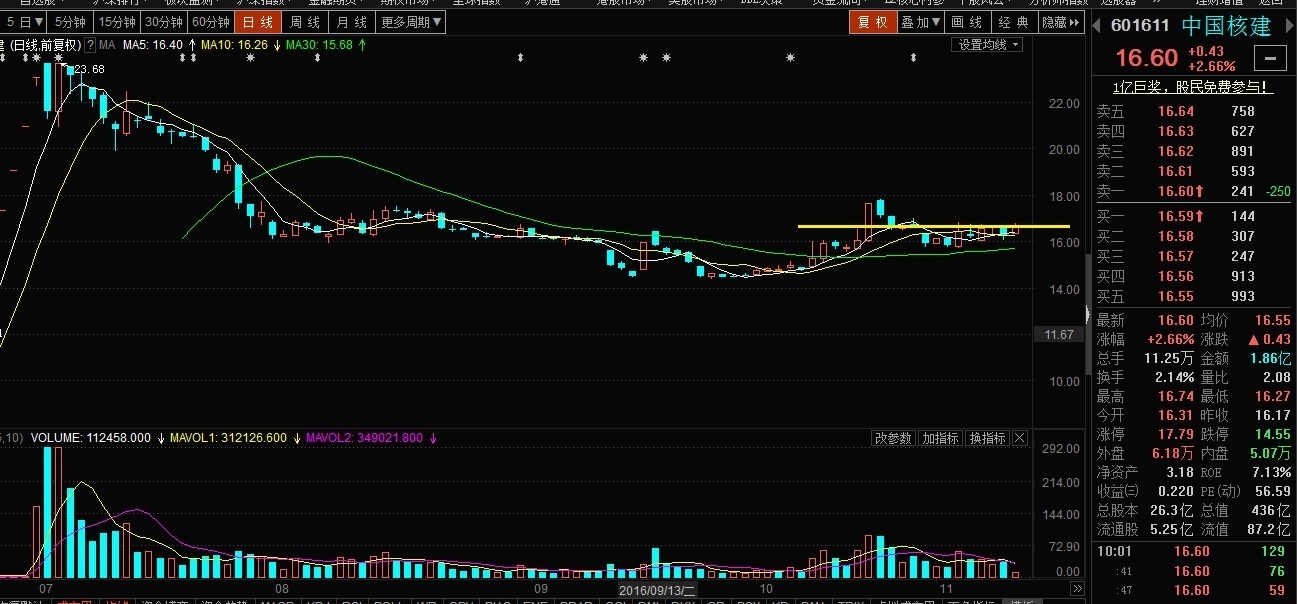The width and height of the screenshot is (1297, 604).
Task: Open the 设置均线 moving average dropdown
Action: click(988, 45)
